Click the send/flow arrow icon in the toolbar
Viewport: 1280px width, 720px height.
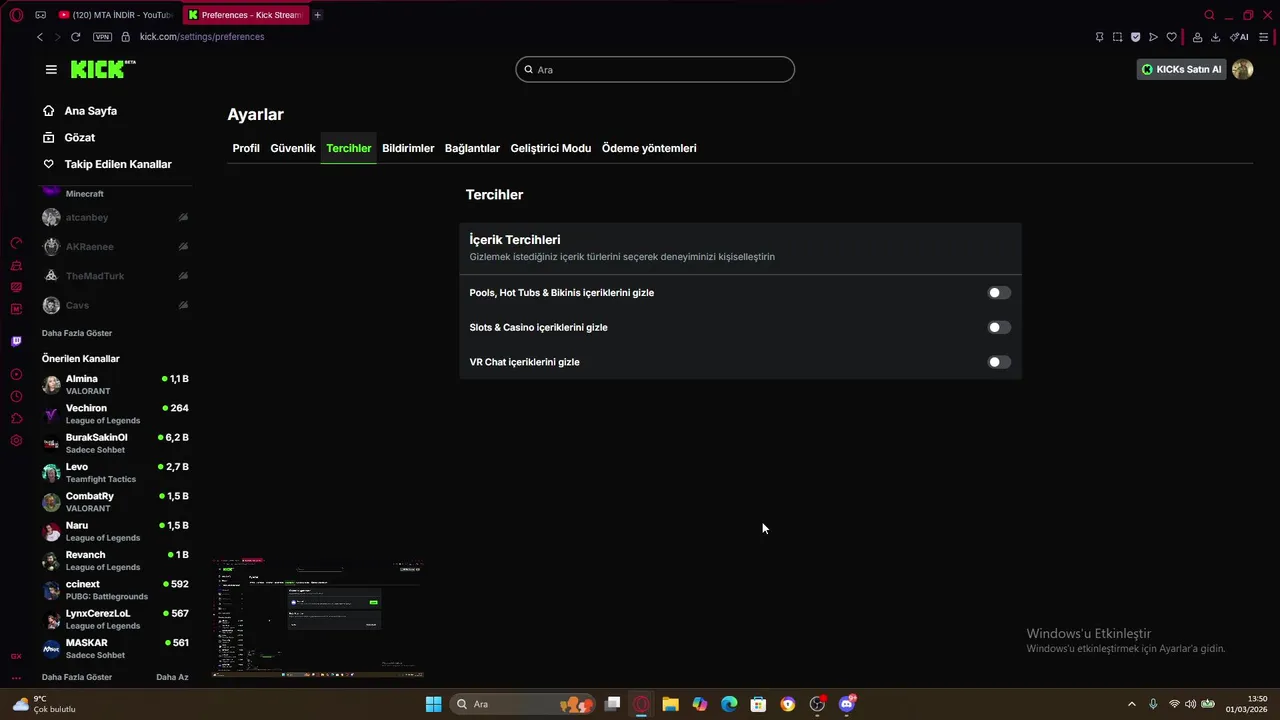[1153, 37]
